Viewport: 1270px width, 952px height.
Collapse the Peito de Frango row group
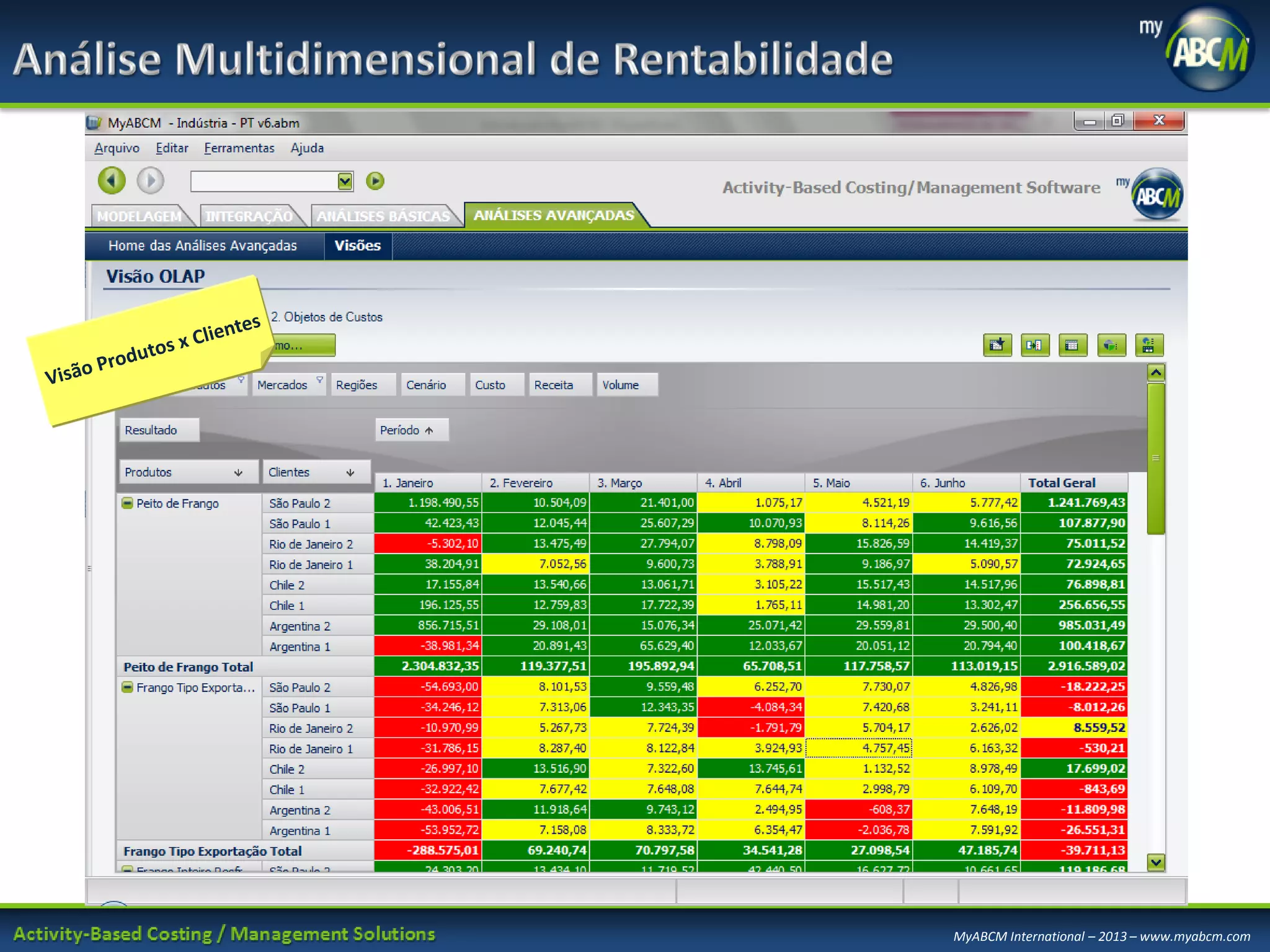pos(127,503)
